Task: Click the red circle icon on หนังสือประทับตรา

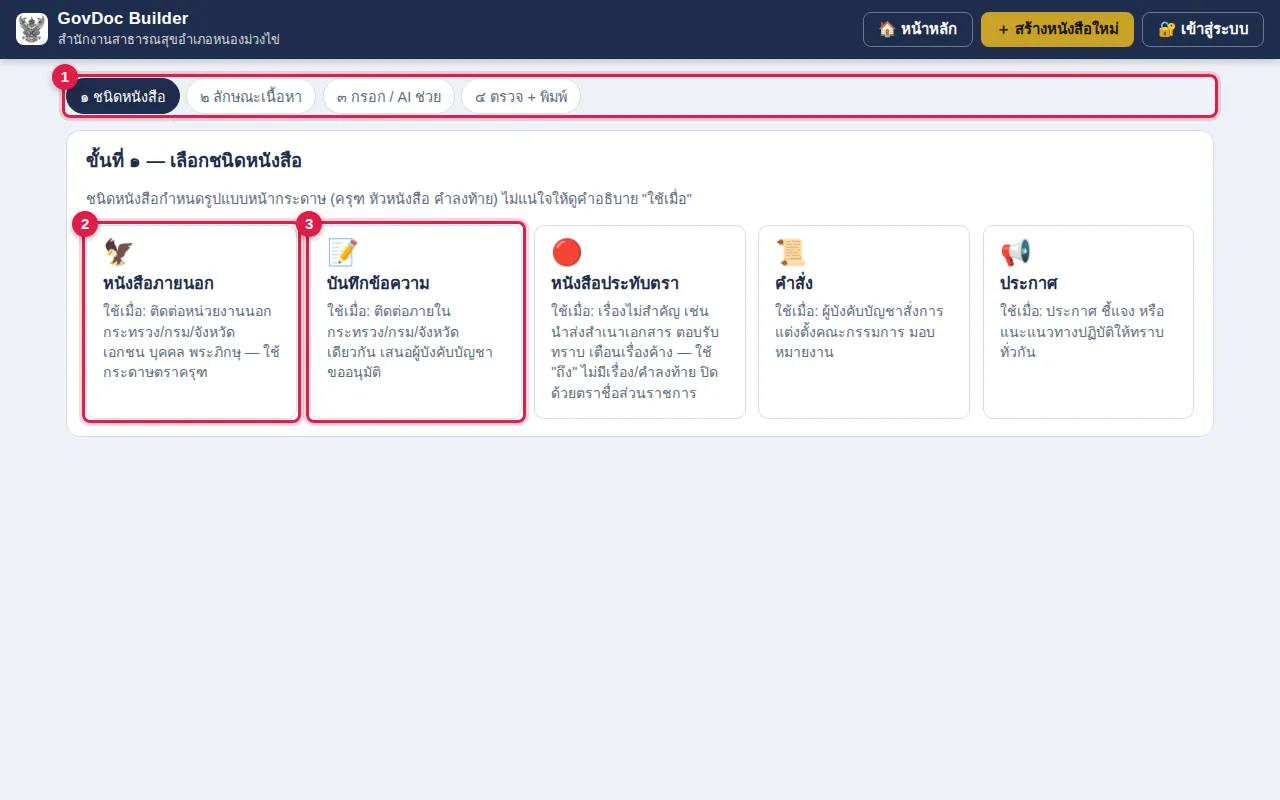Action: 566,252
